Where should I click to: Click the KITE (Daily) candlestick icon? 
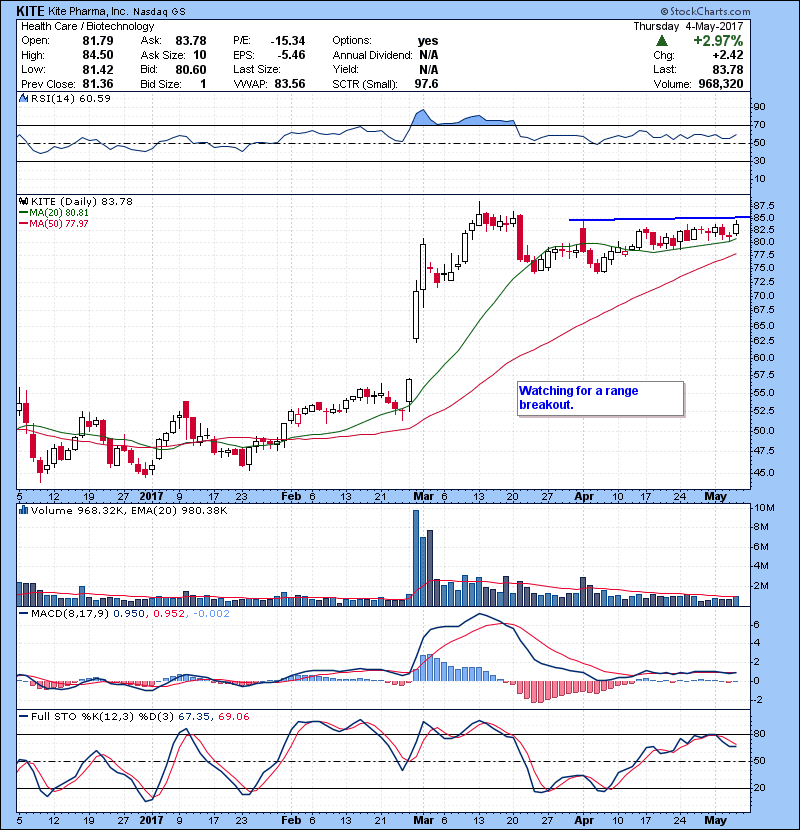(23, 201)
